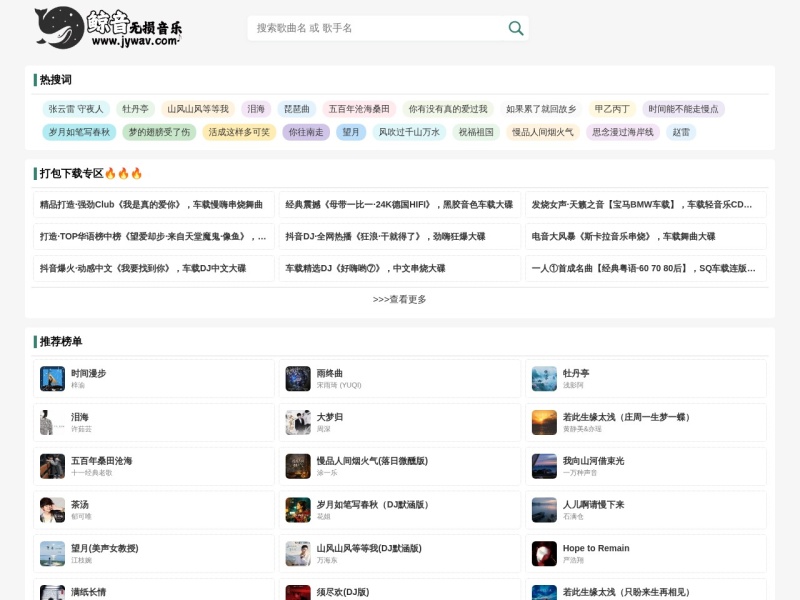800x600 pixels.
Task: Open album cover for 人儿啊请慢下来
Action: point(544,510)
